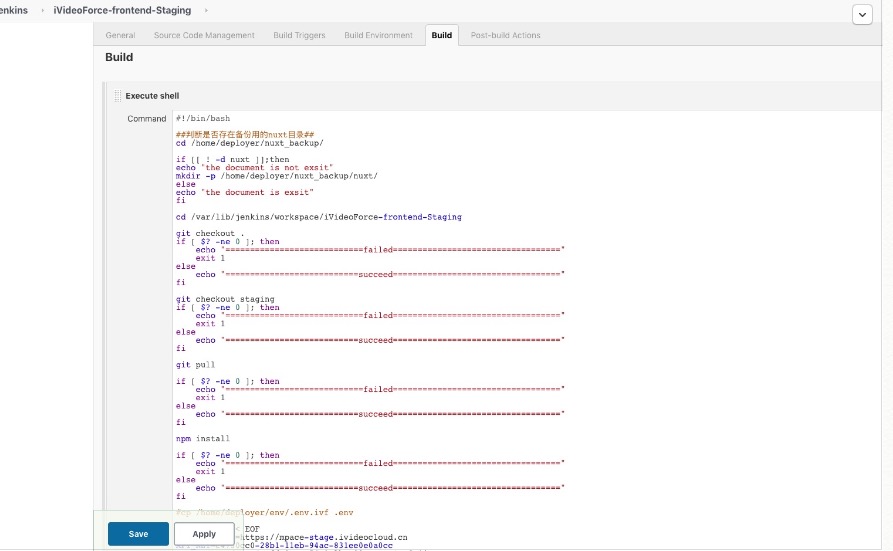Save the job configuration

[x=138, y=534]
